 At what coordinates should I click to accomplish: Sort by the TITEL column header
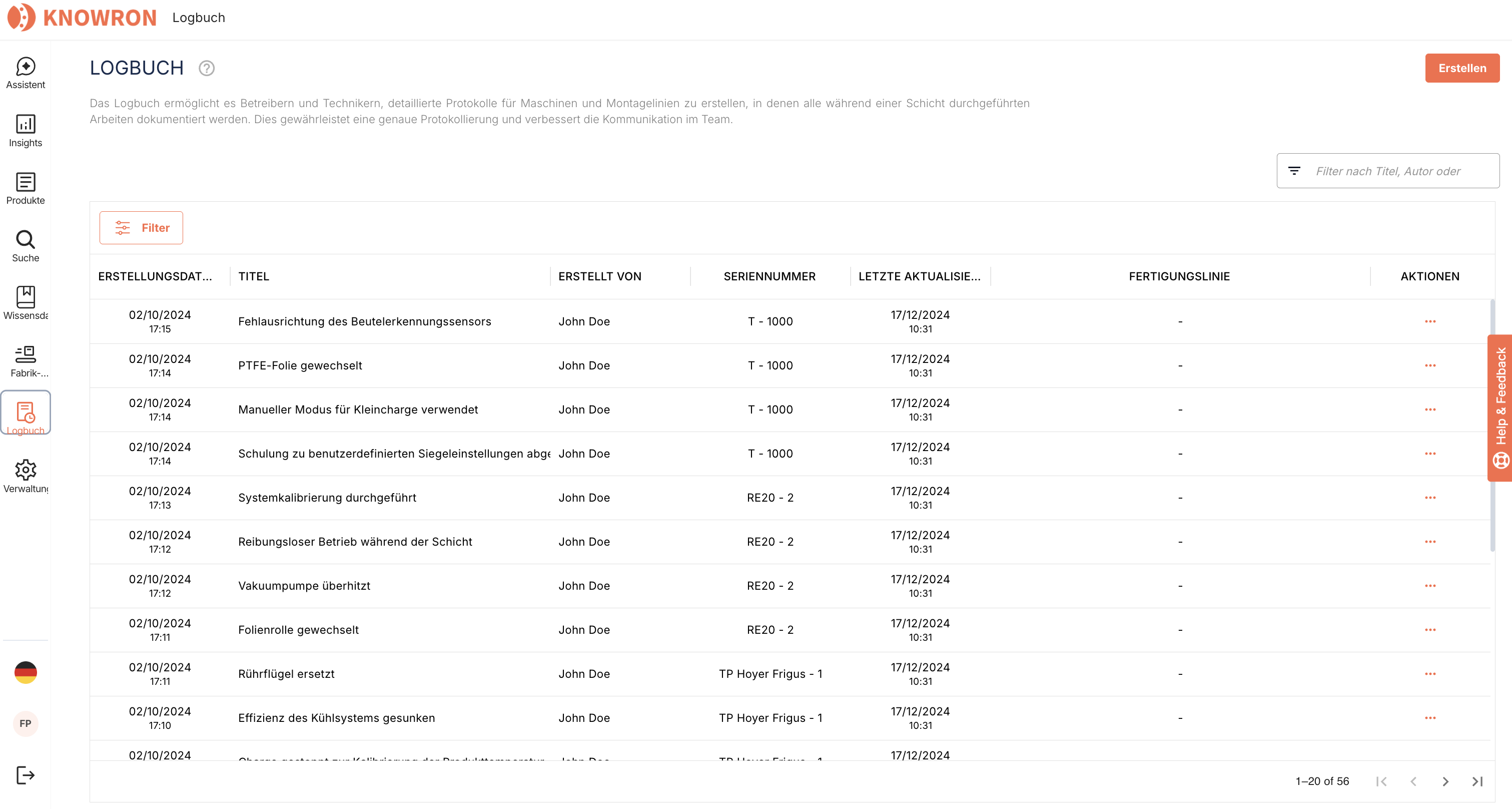pos(254,276)
